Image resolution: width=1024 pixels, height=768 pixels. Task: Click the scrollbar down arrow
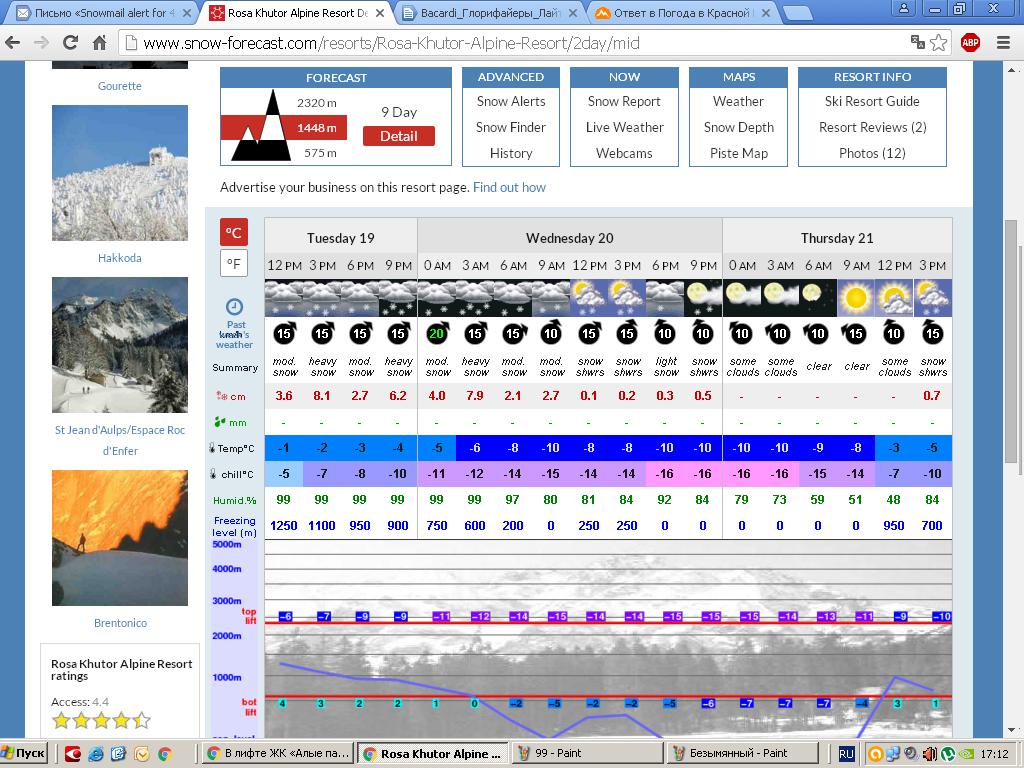[x=1011, y=729]
